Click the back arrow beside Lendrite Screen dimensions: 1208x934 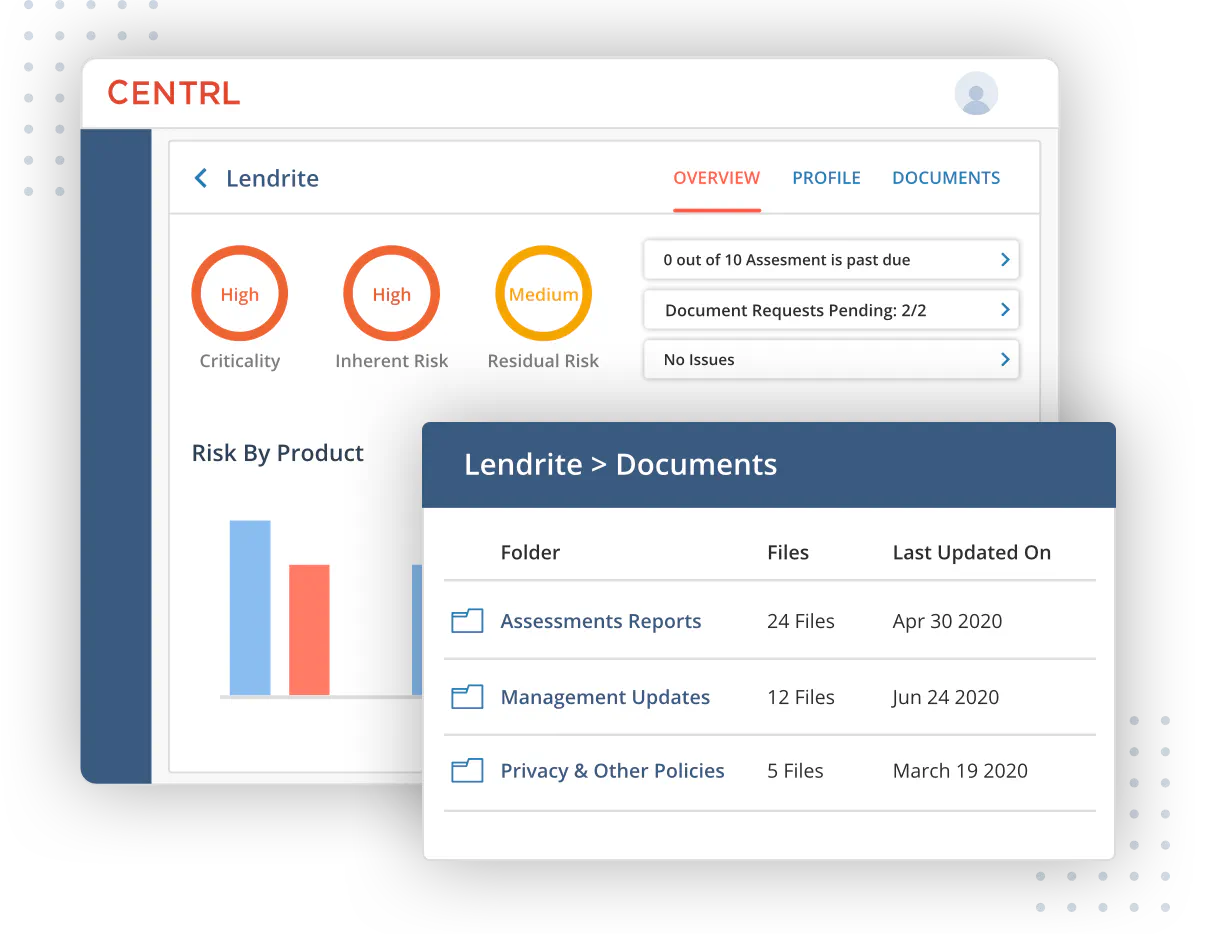click(x=201, y=178)
